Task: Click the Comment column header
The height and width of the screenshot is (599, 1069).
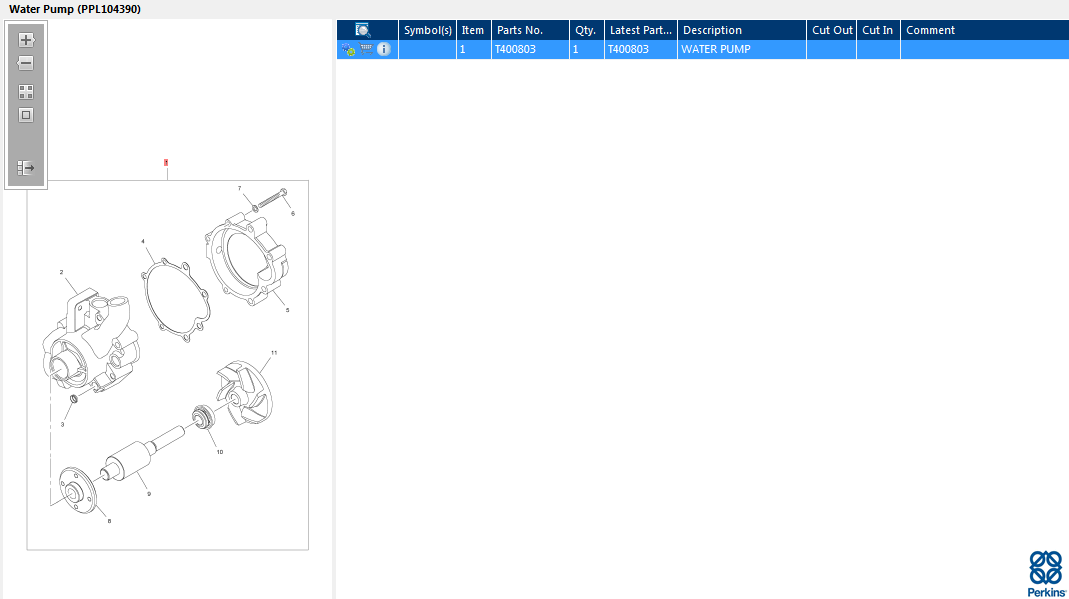Action: (984, 30)
